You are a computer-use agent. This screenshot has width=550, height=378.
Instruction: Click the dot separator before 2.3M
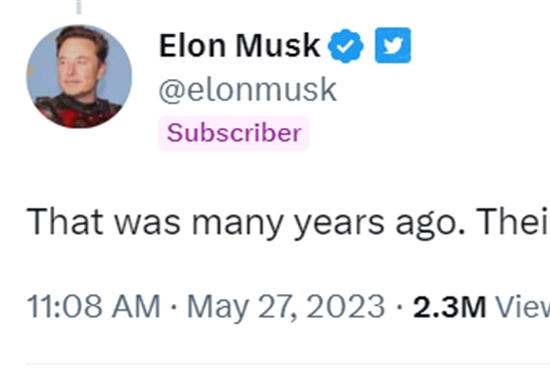click(x=399, y=307)
